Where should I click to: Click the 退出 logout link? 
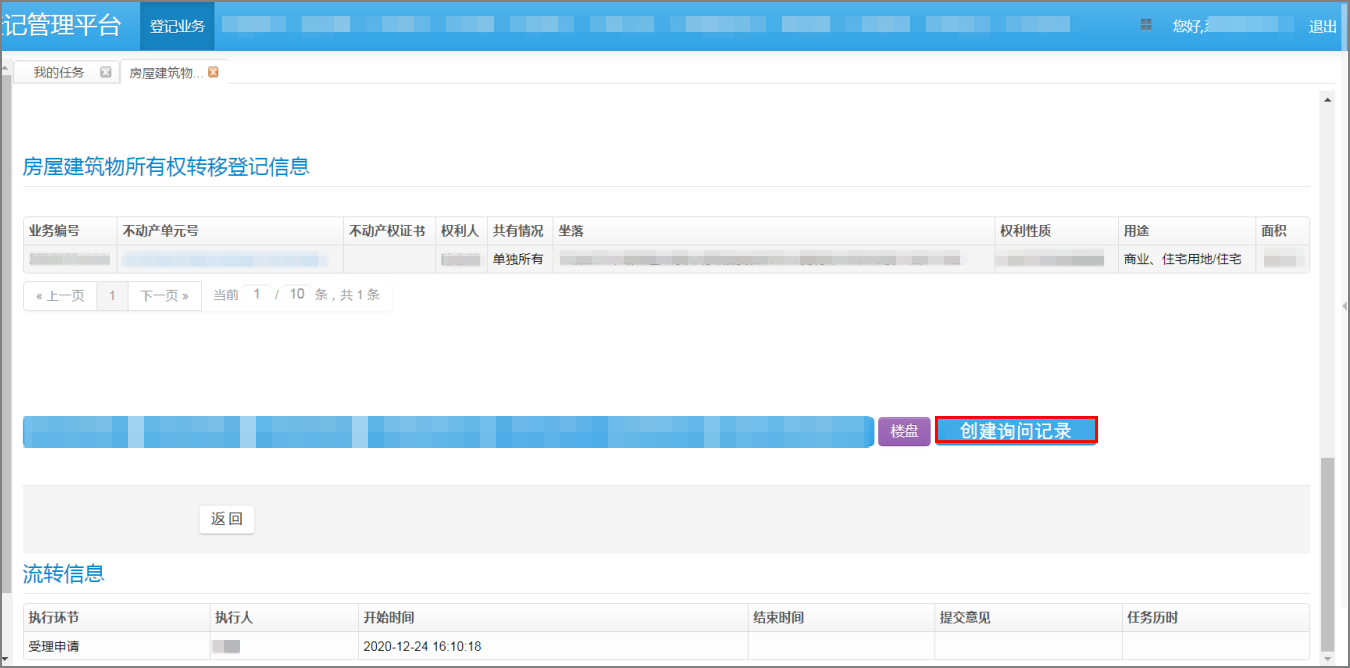point(1322,26)
